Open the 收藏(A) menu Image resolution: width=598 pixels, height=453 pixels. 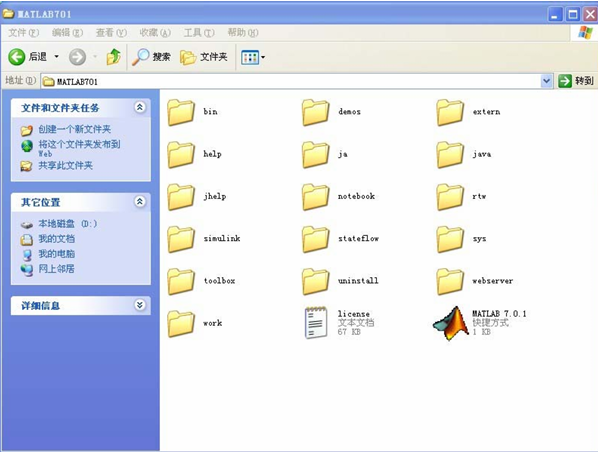[155, 33]
